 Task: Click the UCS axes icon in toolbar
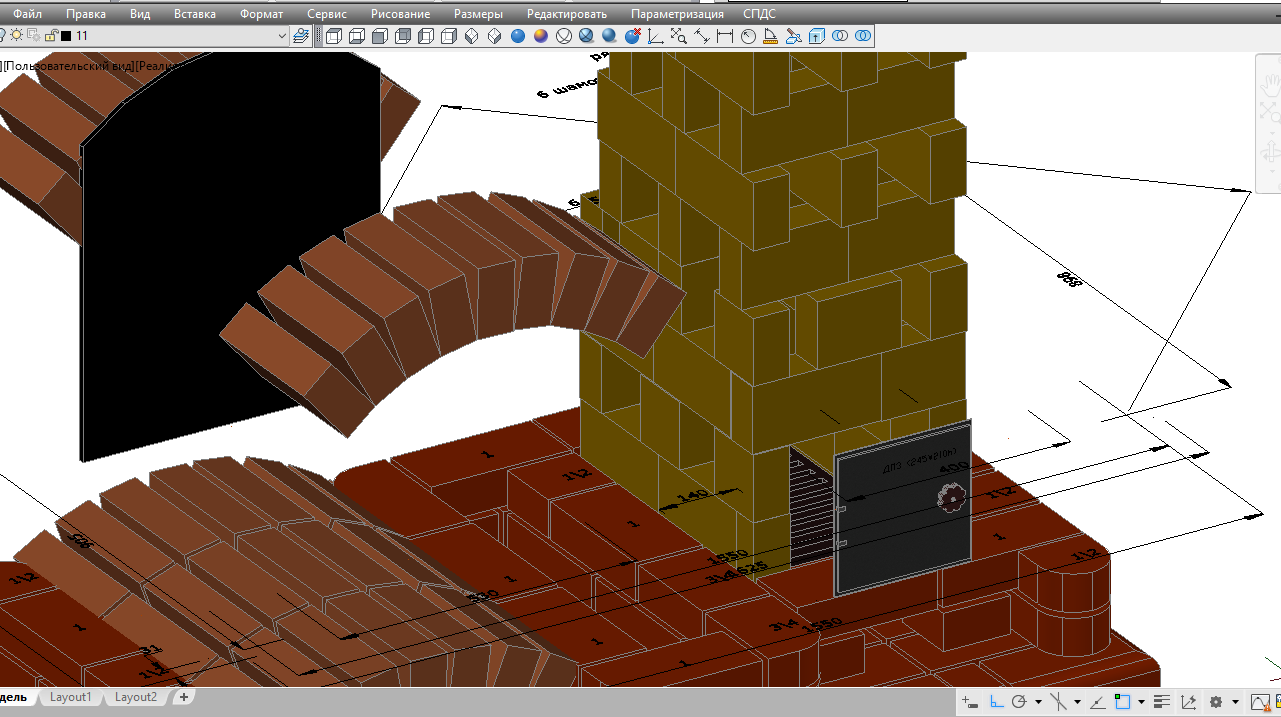click(656, 36)
